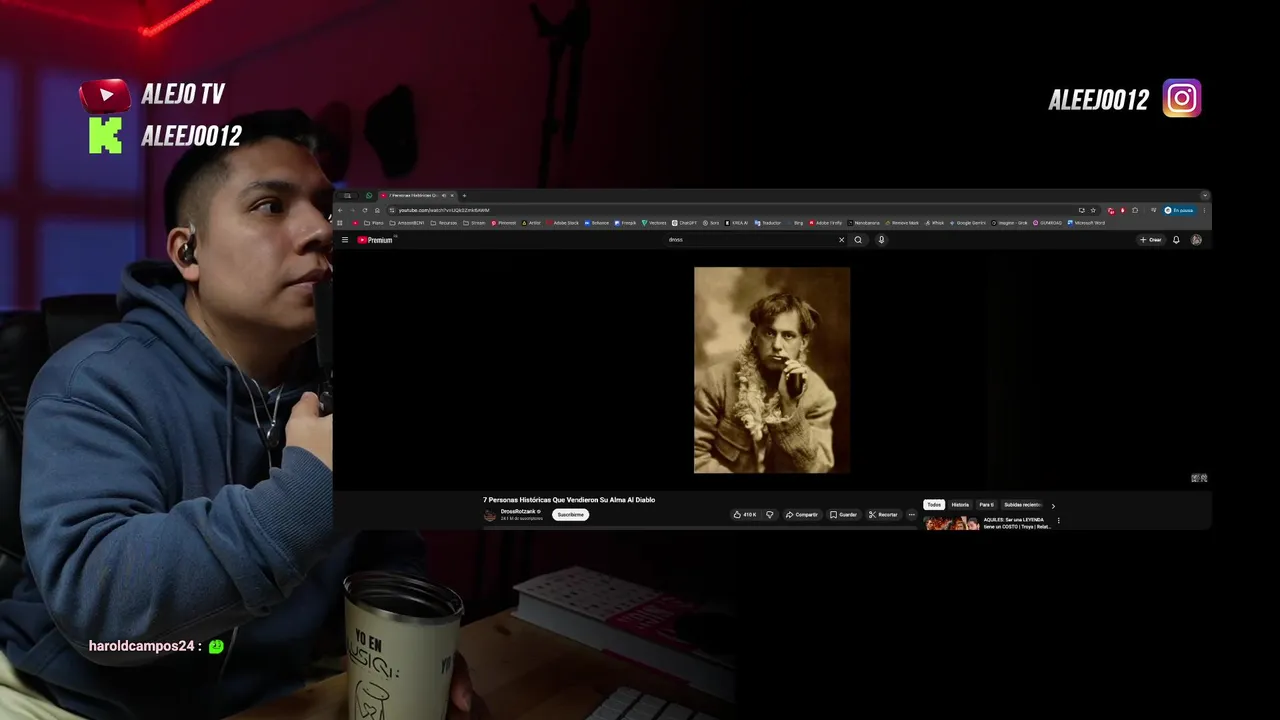Open the Behance bookmark

[x=596, y=223]
